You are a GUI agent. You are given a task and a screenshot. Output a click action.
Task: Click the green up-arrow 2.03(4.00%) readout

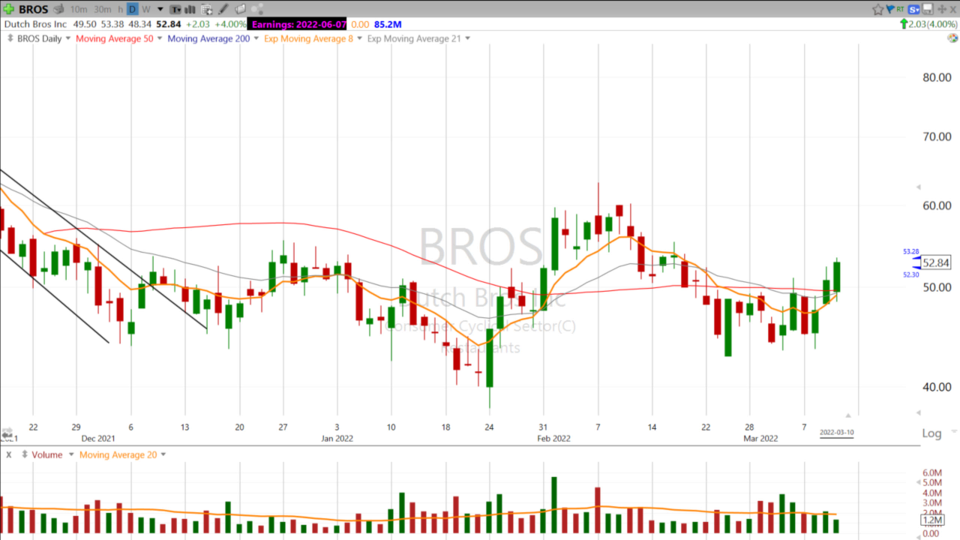[x=928, y=24]
